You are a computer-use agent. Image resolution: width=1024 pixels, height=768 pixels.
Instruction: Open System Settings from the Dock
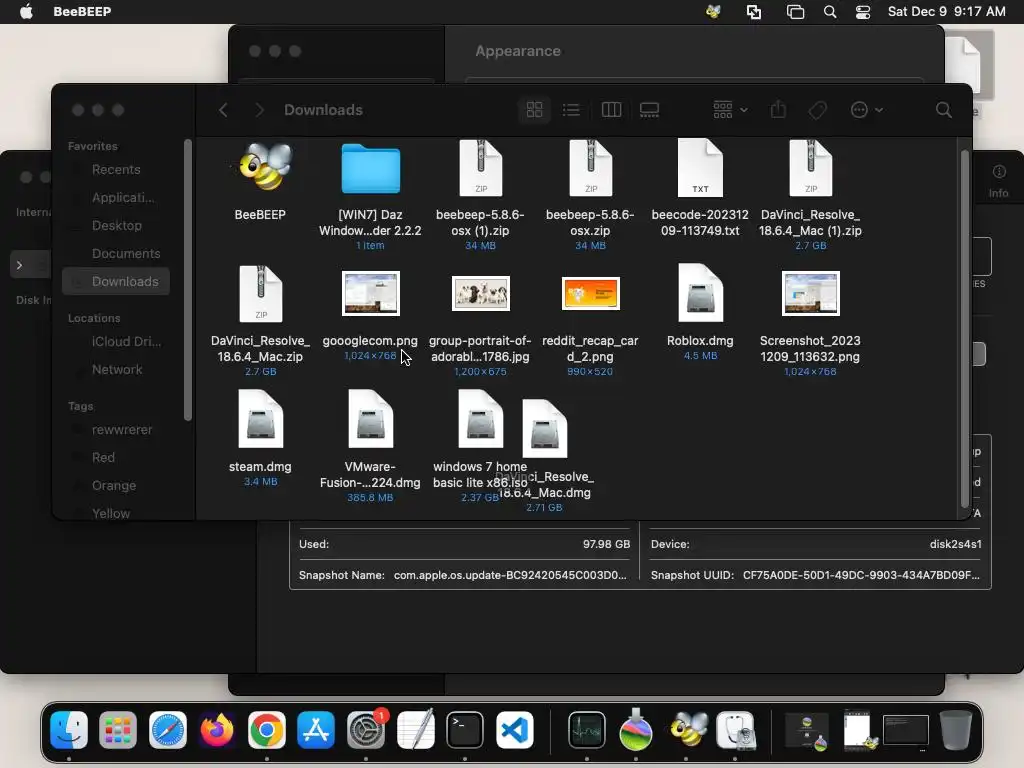pyautogui.click(x=366, y=730)
